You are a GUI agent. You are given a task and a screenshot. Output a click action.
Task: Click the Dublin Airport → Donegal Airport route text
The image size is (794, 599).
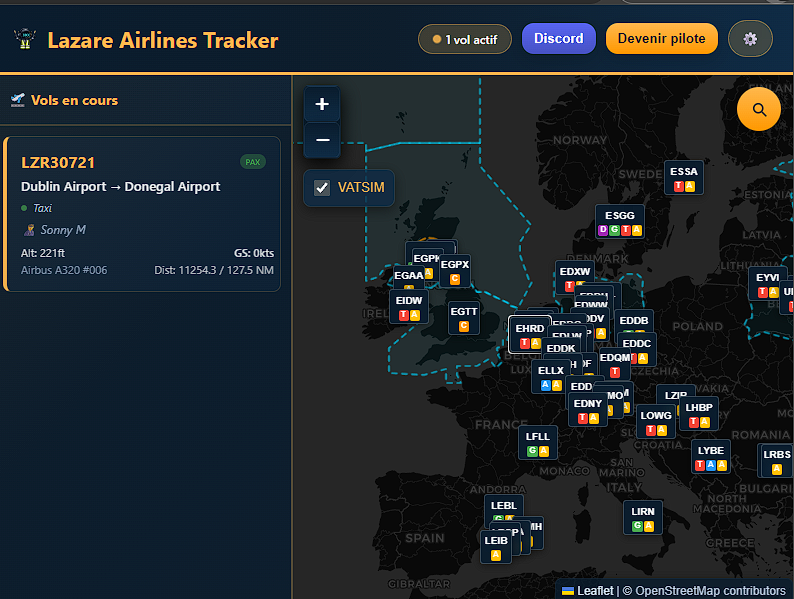coord(121,187)
